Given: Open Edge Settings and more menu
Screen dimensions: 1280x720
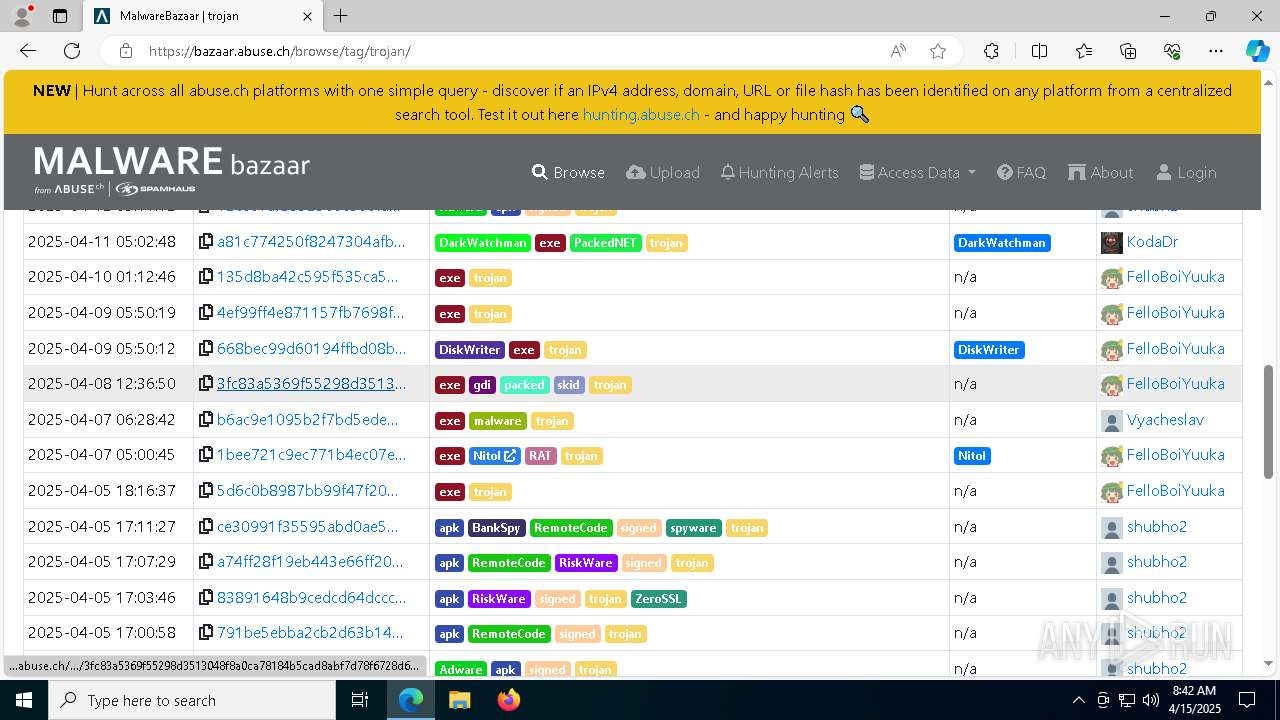Looking at the screenshot, I should click(1216, 51).
